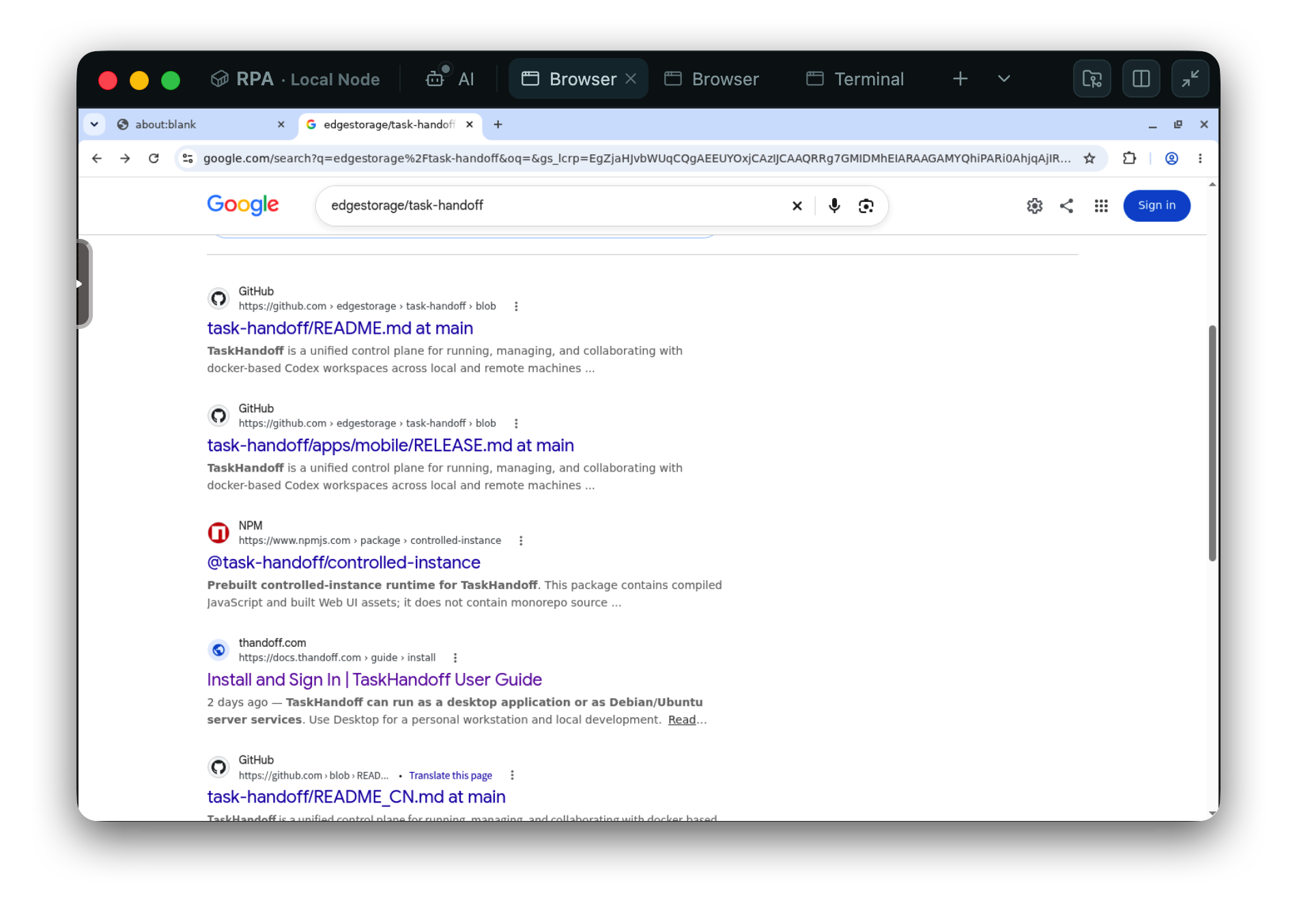Click the page vertical scrollbar thumb
The width and height of the screenshot is (1297, 924).
click(1212, 444)
